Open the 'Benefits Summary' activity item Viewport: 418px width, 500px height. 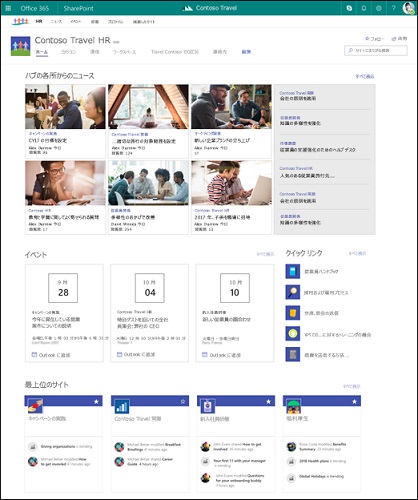(323, 446)
